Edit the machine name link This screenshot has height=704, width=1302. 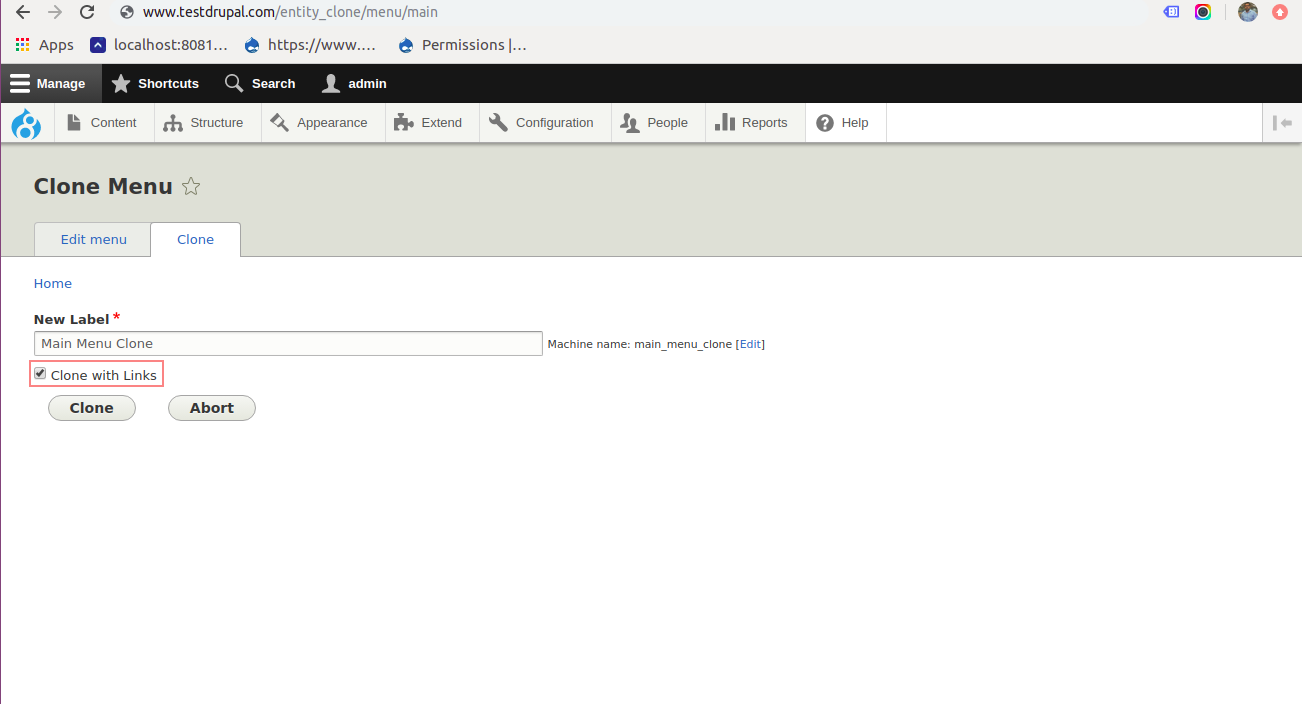coord(751,344)
